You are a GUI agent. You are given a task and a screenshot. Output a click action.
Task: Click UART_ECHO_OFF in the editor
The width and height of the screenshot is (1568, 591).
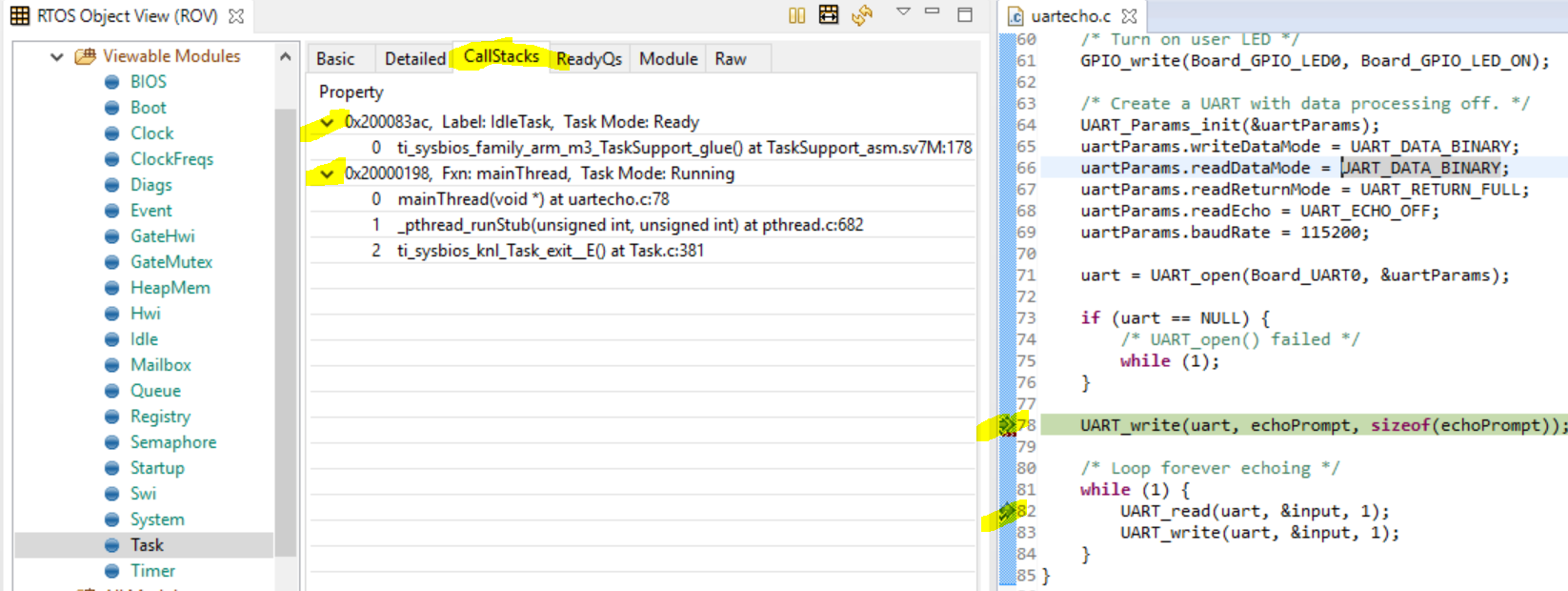[x=1365, y=211]
